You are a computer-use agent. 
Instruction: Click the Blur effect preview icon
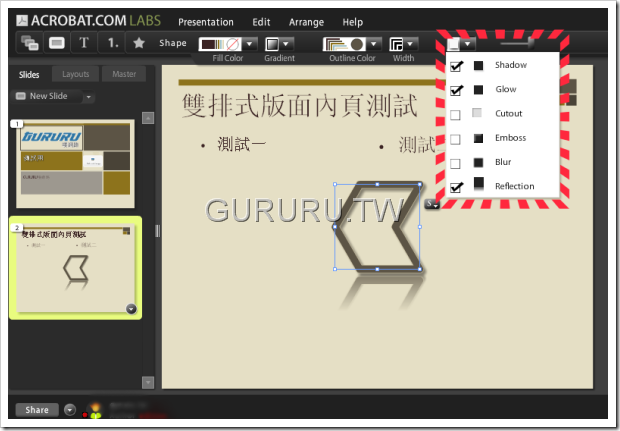pyautogui.click(x=478, y=163)
